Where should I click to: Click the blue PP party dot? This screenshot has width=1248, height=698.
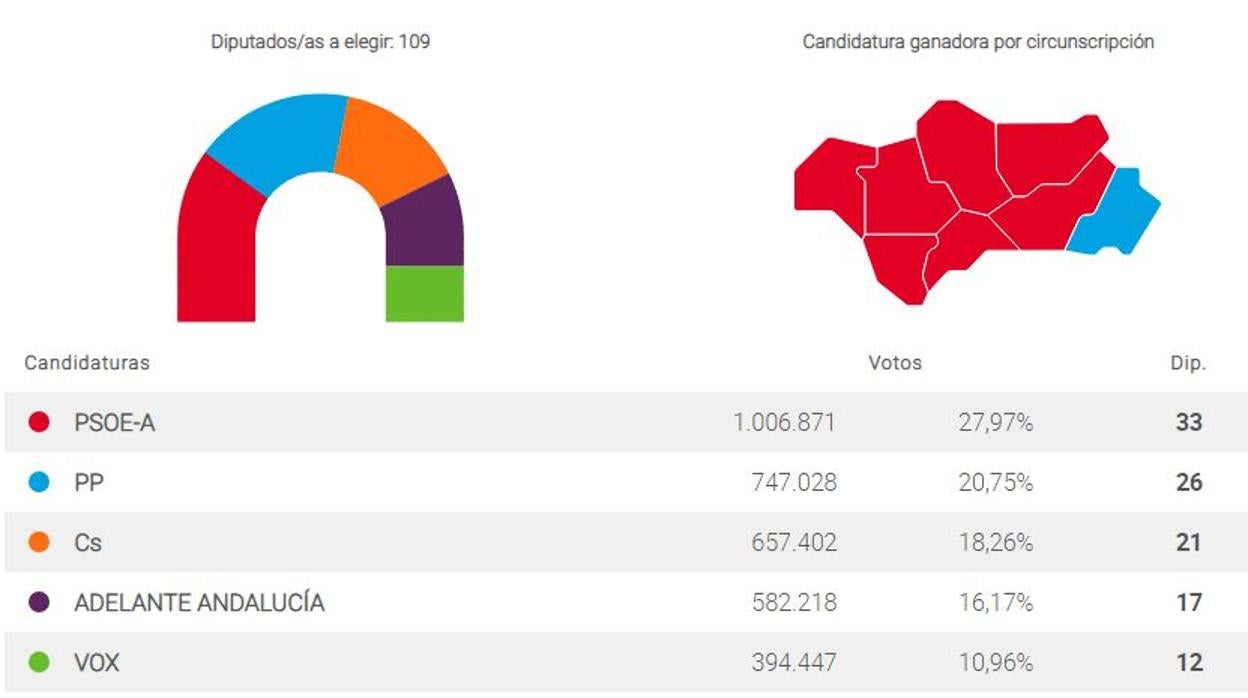point(40,483)
